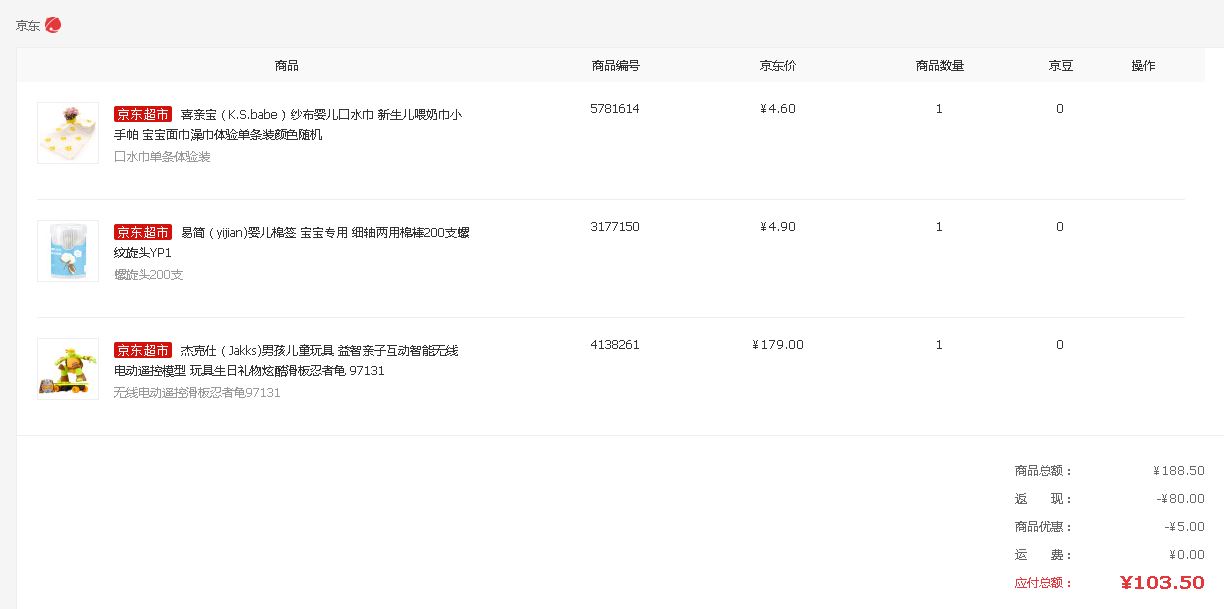Click the spec text 无线电动遥控滑板忍者龟97131
This screenshot has height=609, width=1224.
197,393
